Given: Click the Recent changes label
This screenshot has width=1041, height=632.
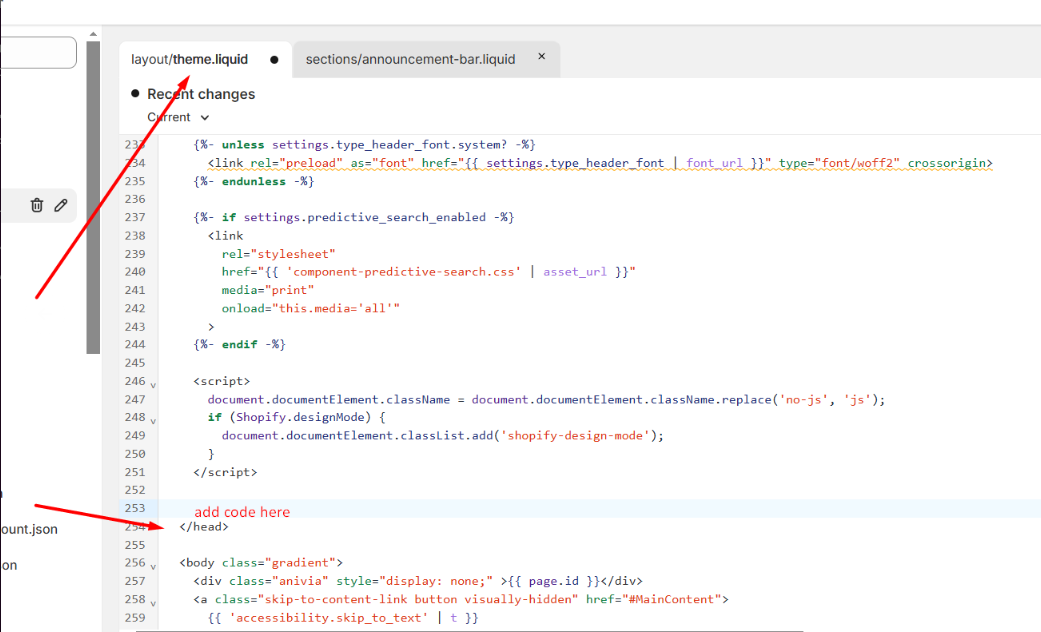Looking at the screenshot, I should [201, 94].
